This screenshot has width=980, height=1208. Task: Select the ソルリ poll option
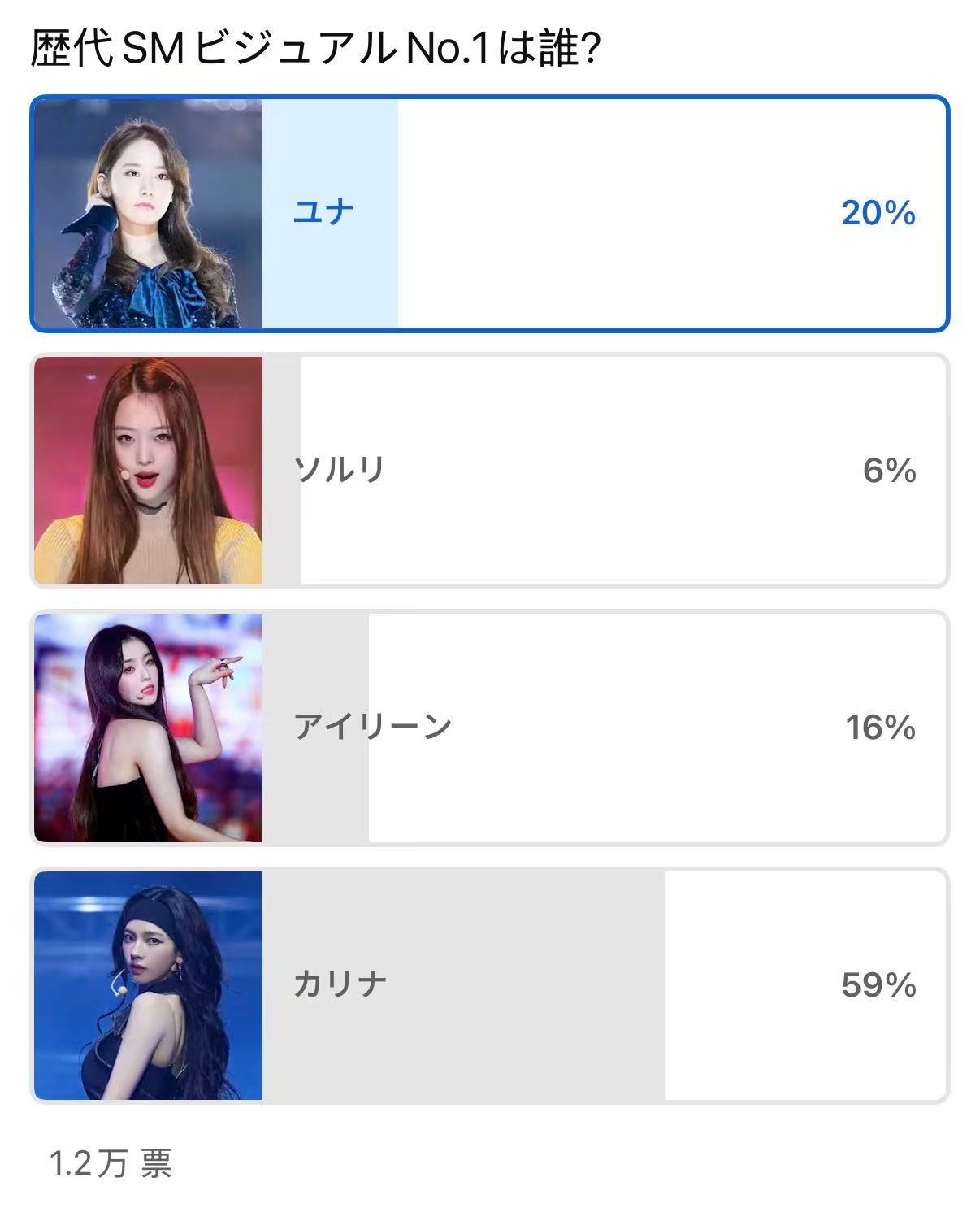[490, 471]
